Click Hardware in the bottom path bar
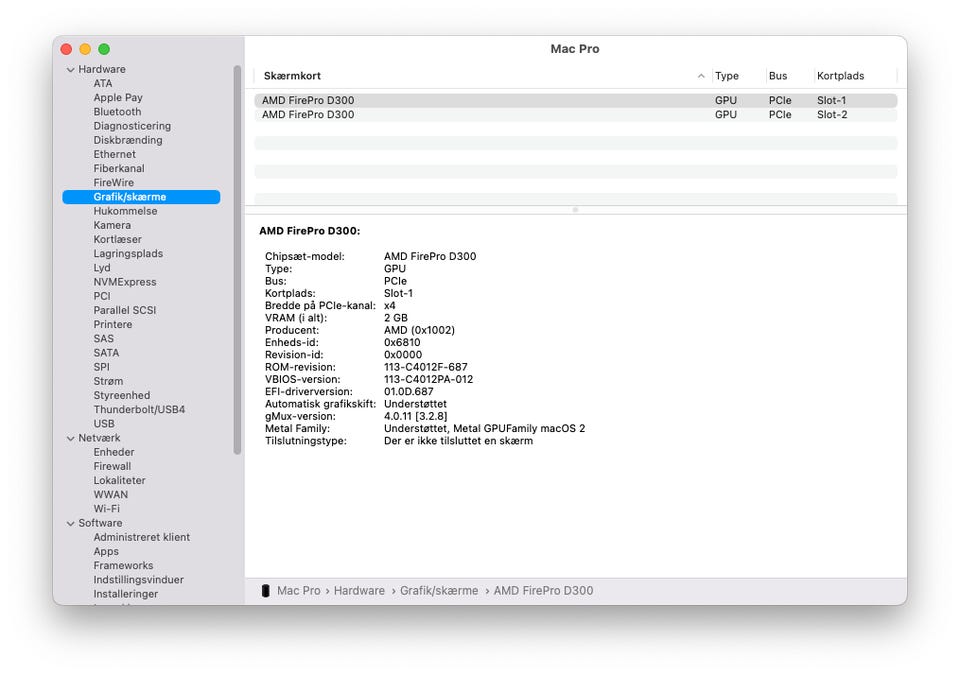Viewport: 960px width, 675px height. [359, 591]
